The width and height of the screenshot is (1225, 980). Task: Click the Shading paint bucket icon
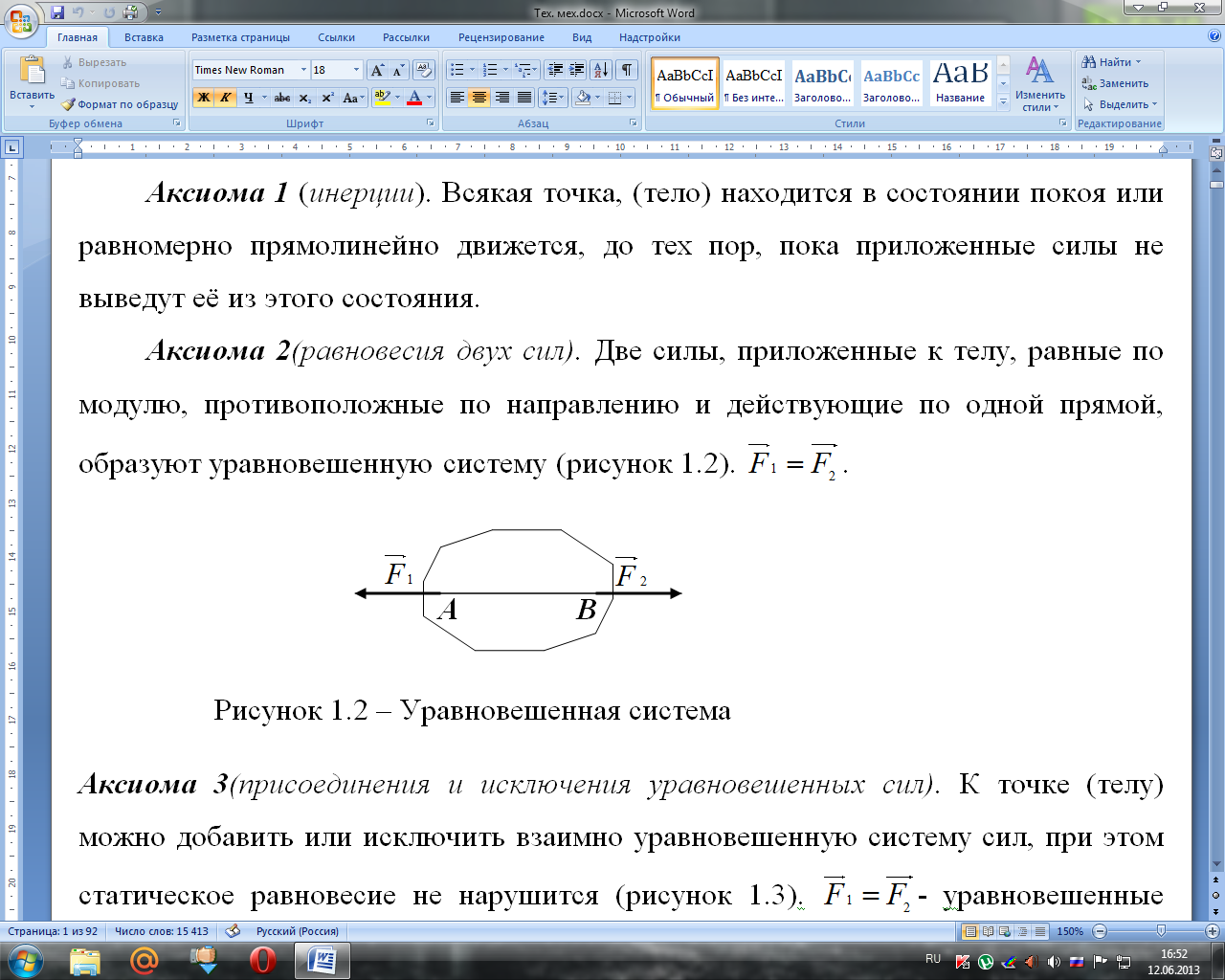(x=582, y=98)
